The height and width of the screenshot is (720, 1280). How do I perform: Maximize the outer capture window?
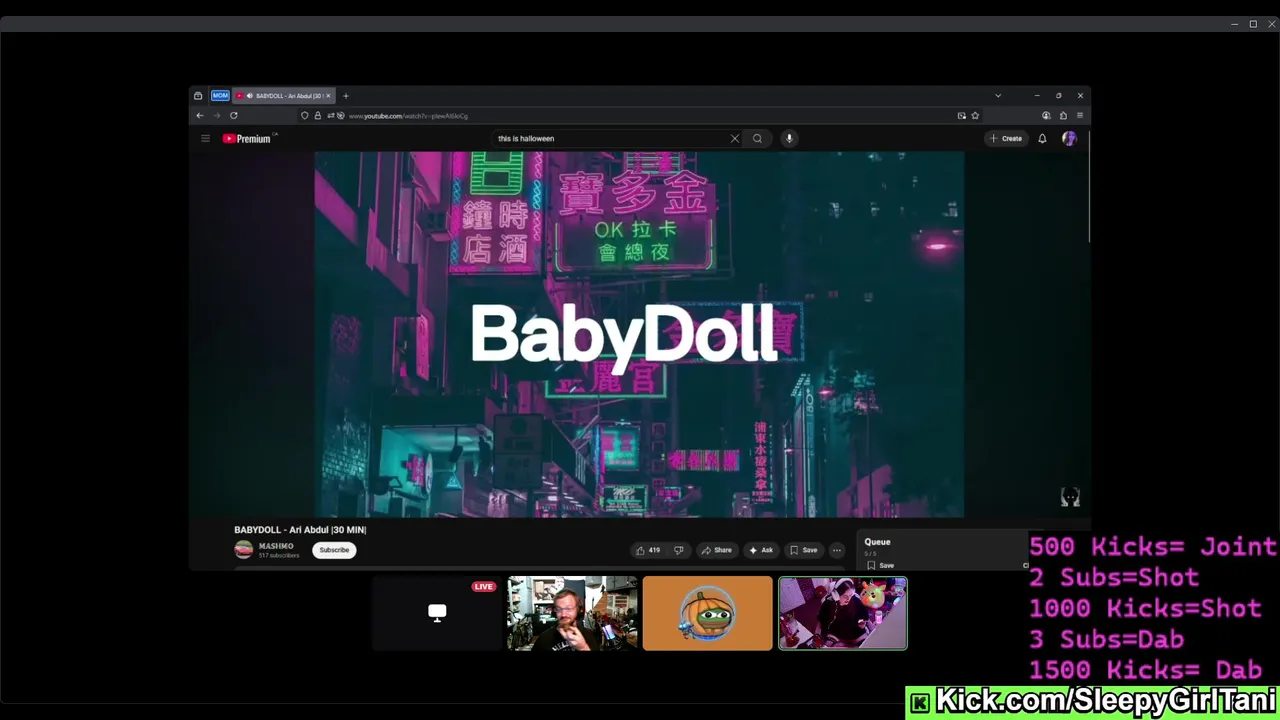tap(1253, 24)
